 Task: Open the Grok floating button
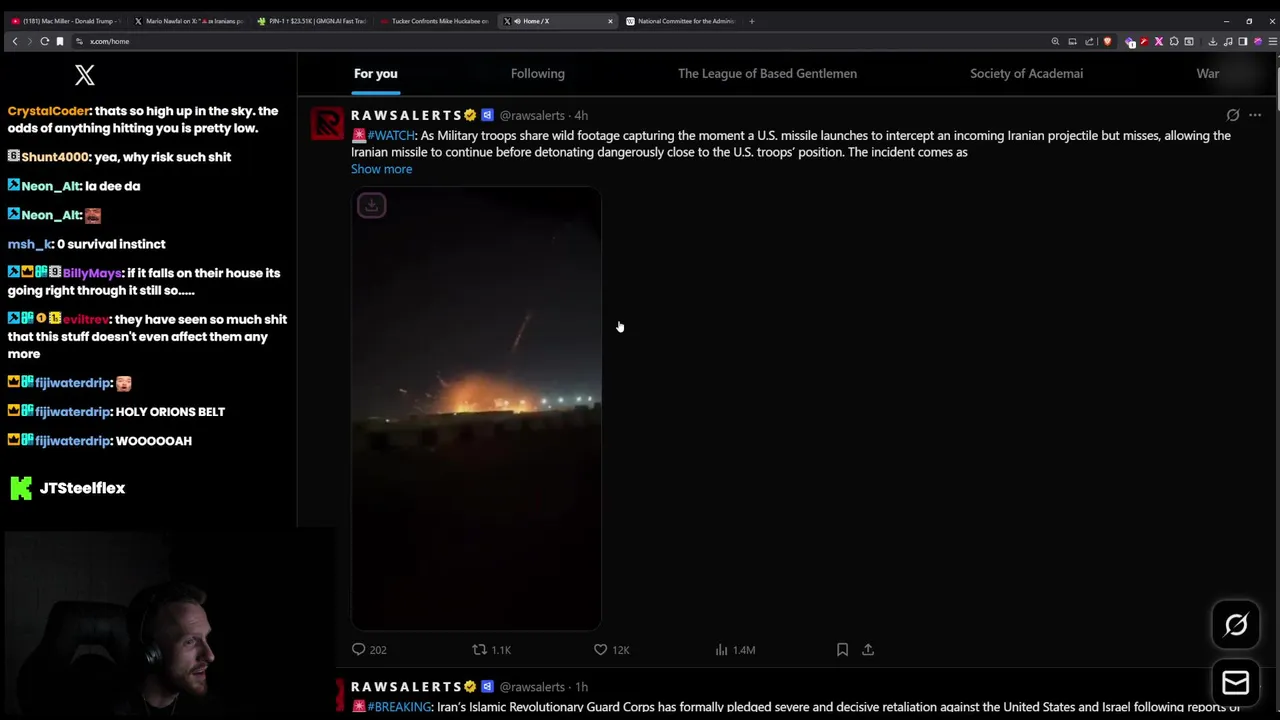[x=1236, y=625]
